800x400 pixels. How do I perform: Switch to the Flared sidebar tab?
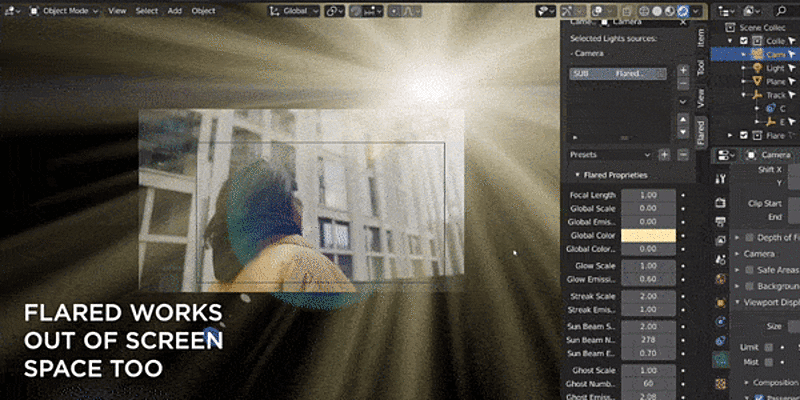point(701,133)
